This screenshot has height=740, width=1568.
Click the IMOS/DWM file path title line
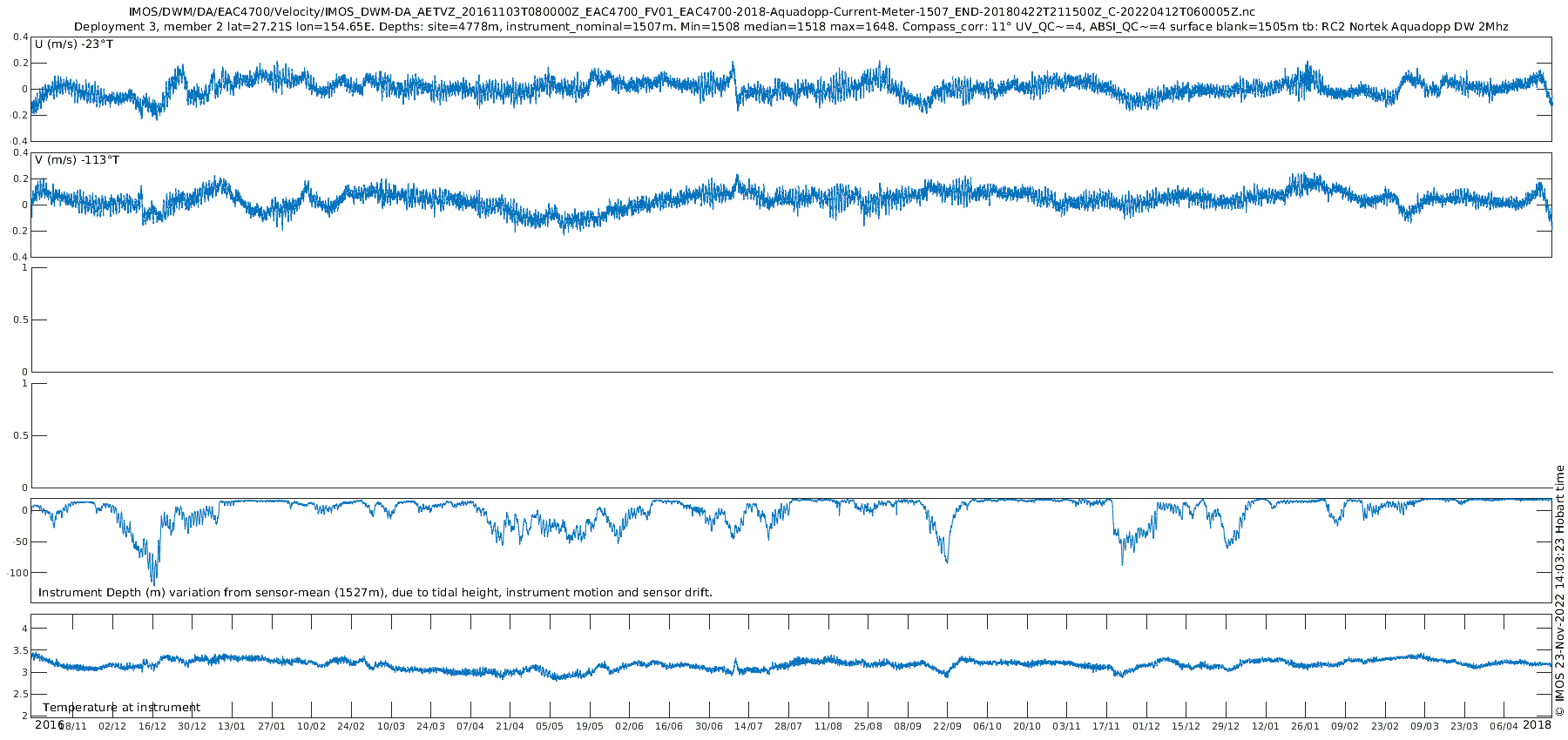(692, 11)
